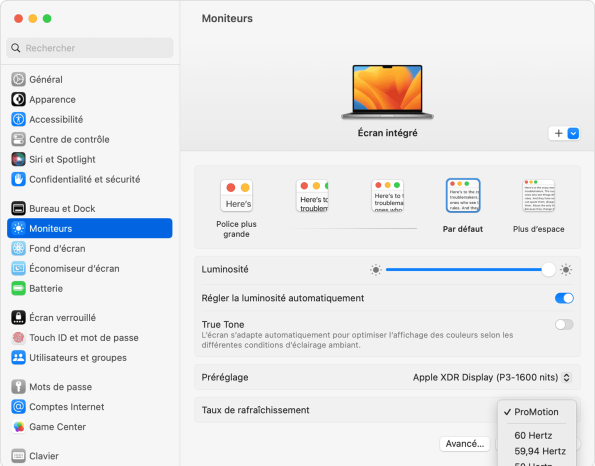Select Police plus grande resolution thumbnail
The image size is (595, 466).
[x=236, y=195]
